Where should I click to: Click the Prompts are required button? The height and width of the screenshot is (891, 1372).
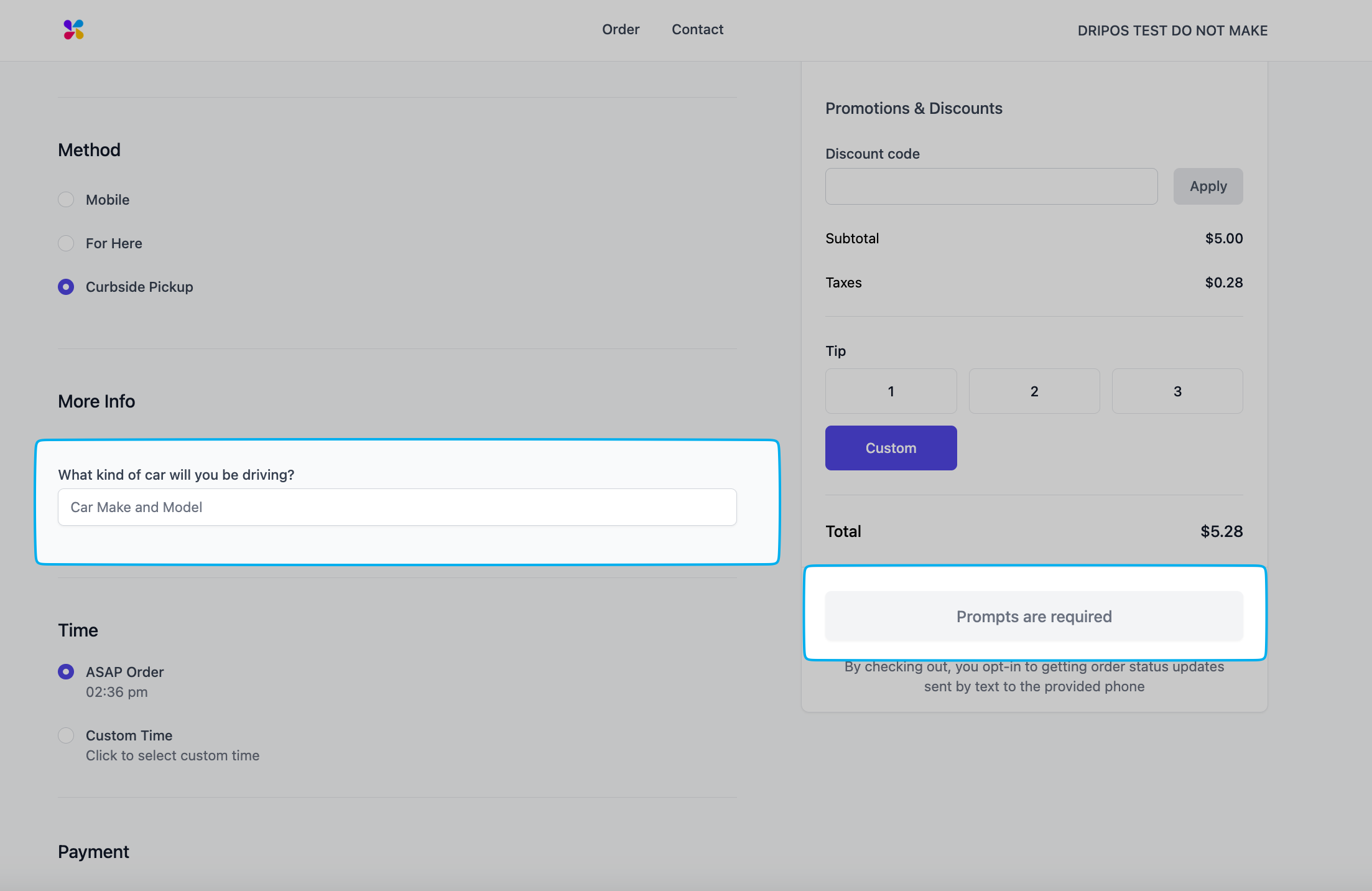[x=1034, y=617]
